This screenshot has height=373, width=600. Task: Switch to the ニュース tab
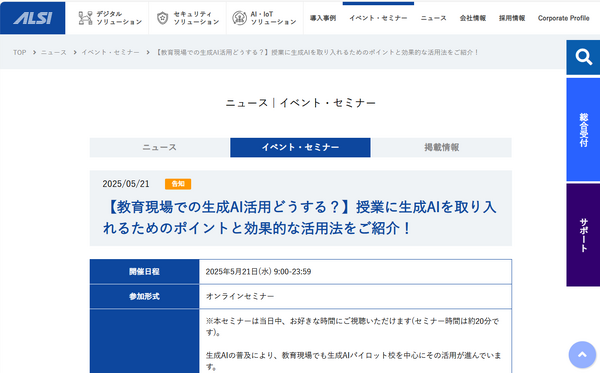[160, 147]
